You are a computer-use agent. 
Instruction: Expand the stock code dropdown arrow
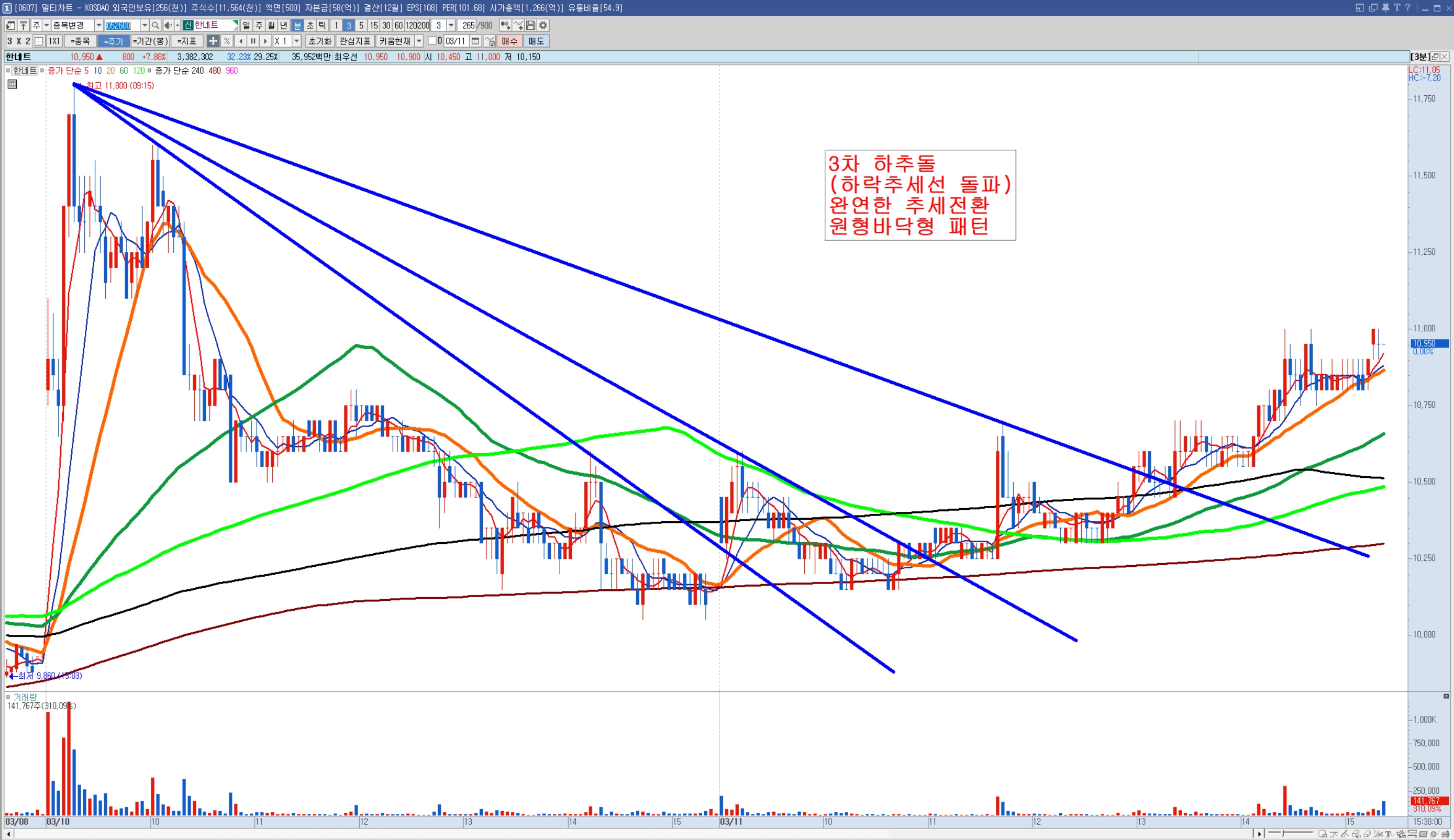[145, 26]
